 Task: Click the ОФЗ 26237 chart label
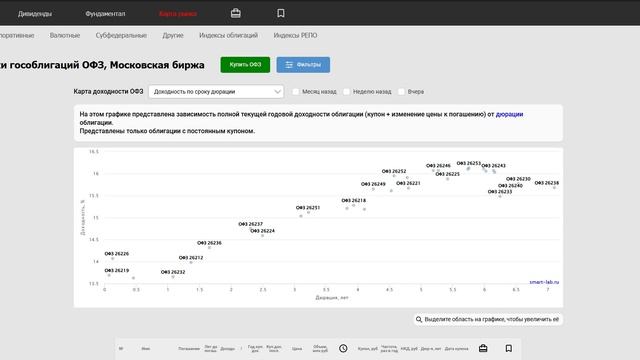(251, 224)
